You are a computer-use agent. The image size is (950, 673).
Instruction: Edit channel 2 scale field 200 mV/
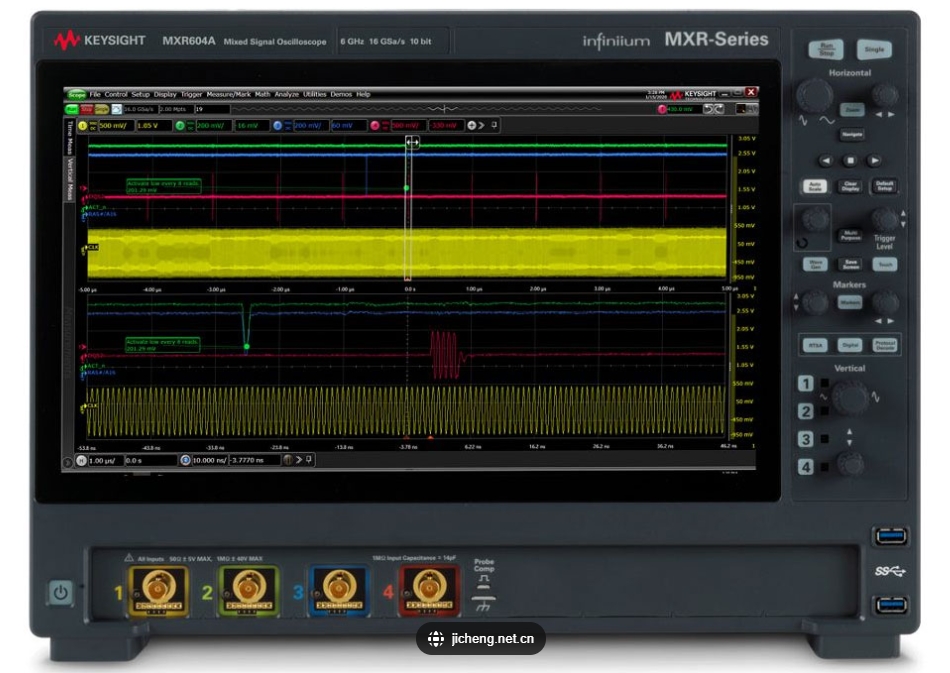(213, 125)
